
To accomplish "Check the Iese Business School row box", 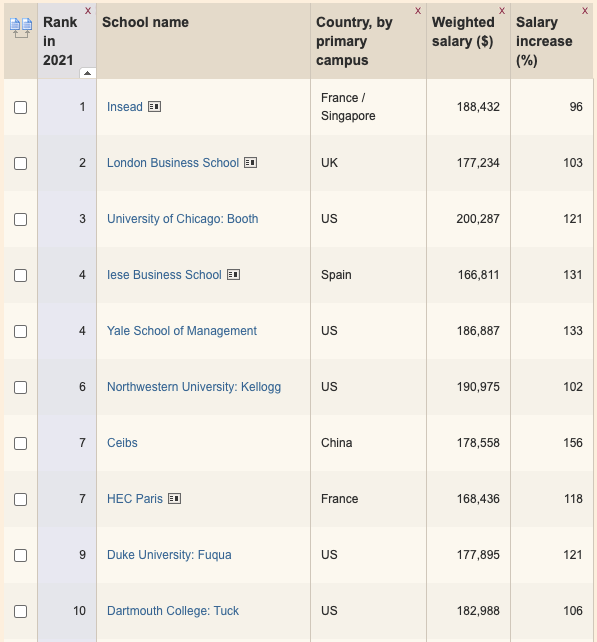I will pos(20,276).
